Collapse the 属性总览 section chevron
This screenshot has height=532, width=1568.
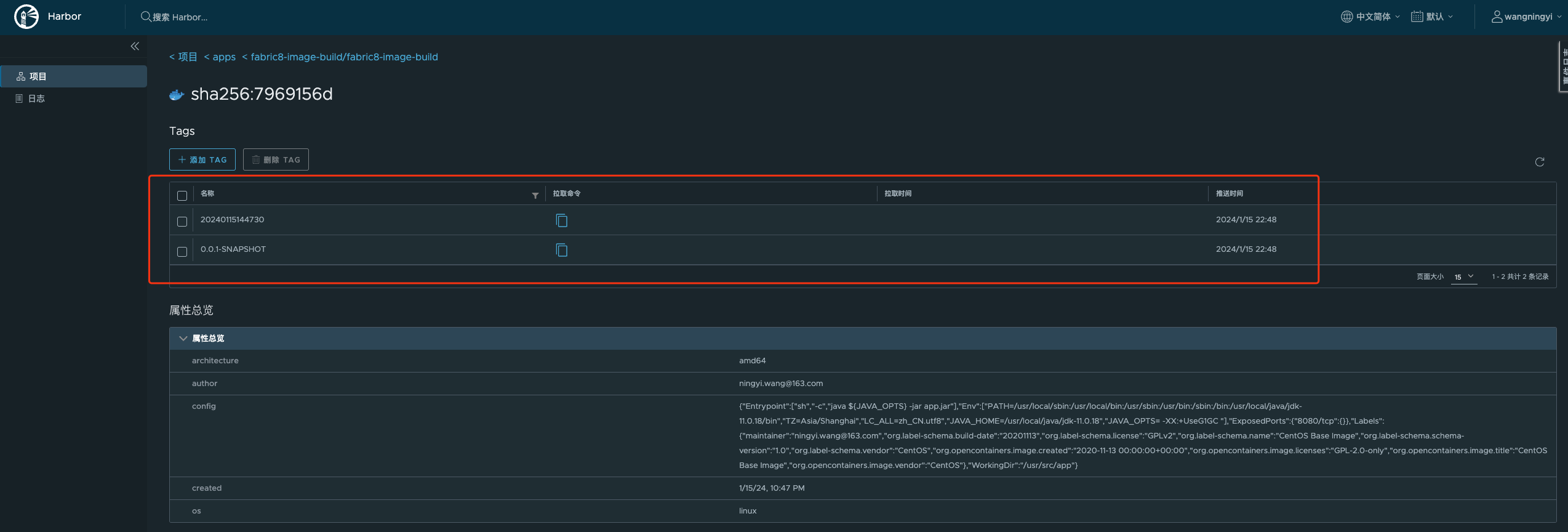pos(183,338)
